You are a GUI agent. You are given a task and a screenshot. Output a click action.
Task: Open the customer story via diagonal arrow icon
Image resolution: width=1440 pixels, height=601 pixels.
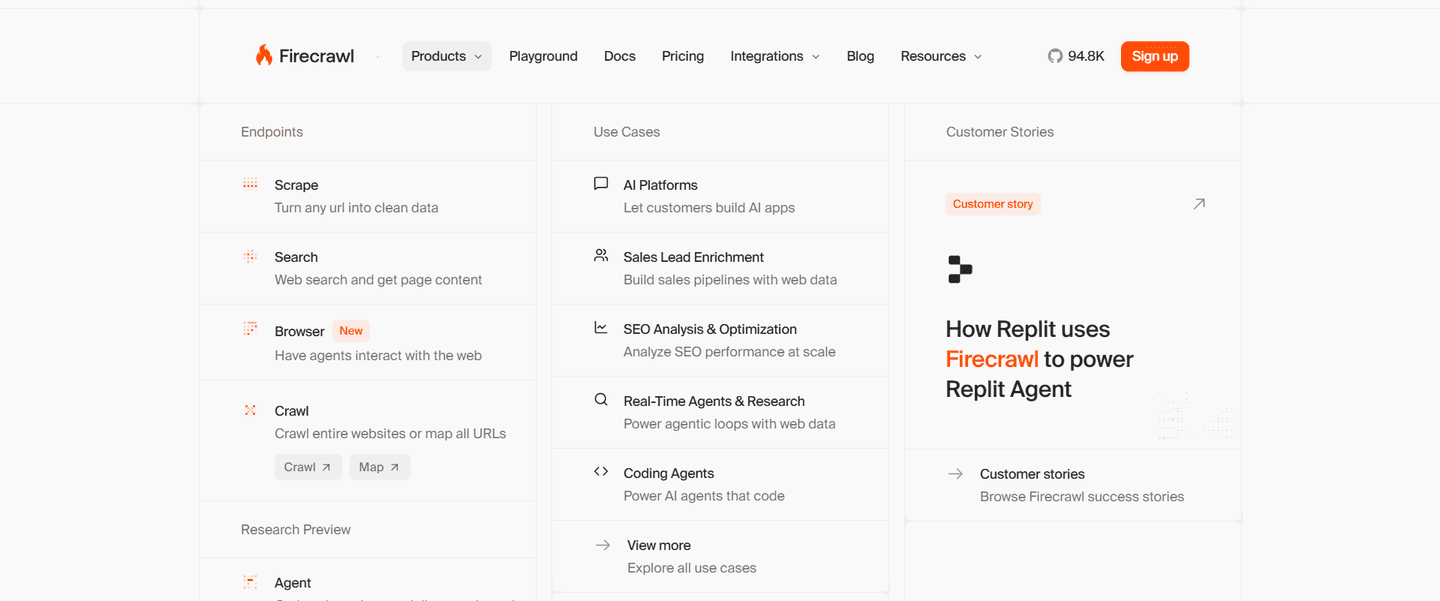click(1199, 204)
